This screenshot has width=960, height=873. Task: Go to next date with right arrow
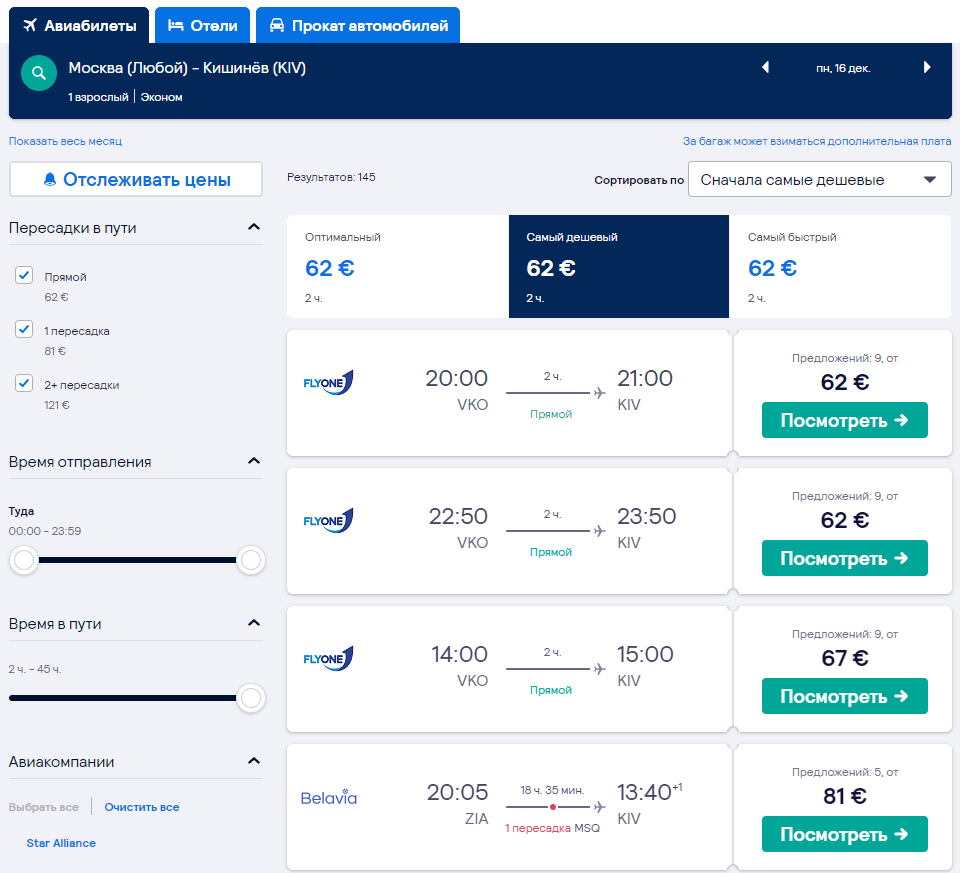927,68
